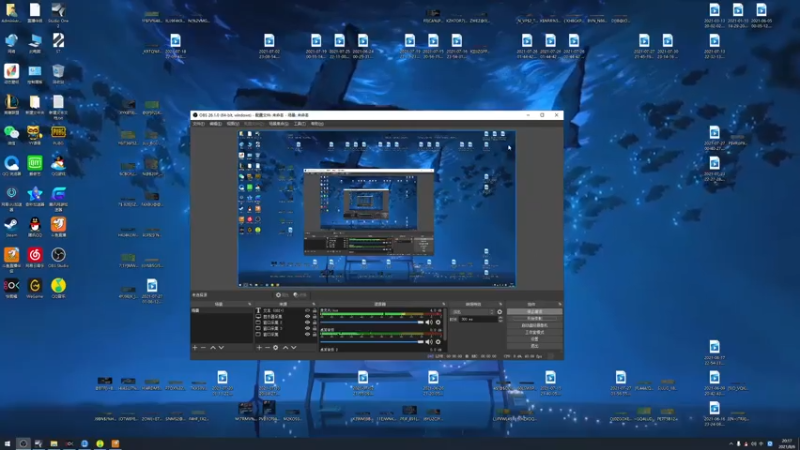Add a new scene with the Scenes plus icon
800x450 pixels.
click(x=194, y=347)
